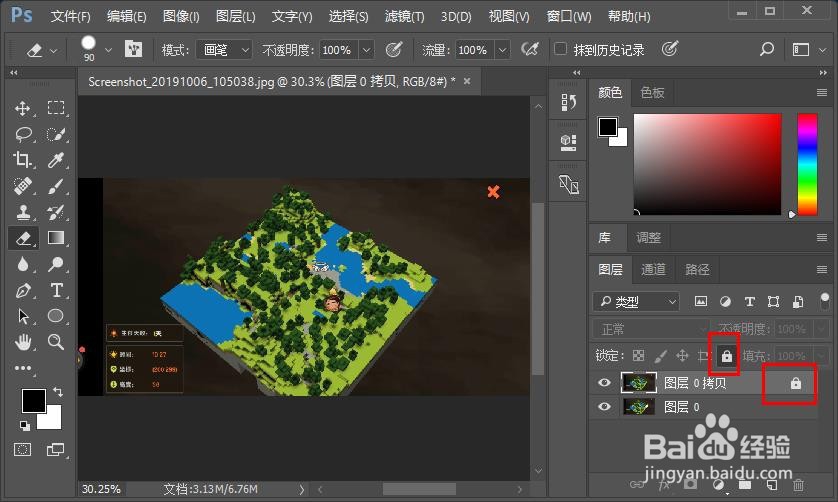This screenshot has height=502, width=838.
Task: Open the Edit Toolbar three-dots menu
Action: 22,368
